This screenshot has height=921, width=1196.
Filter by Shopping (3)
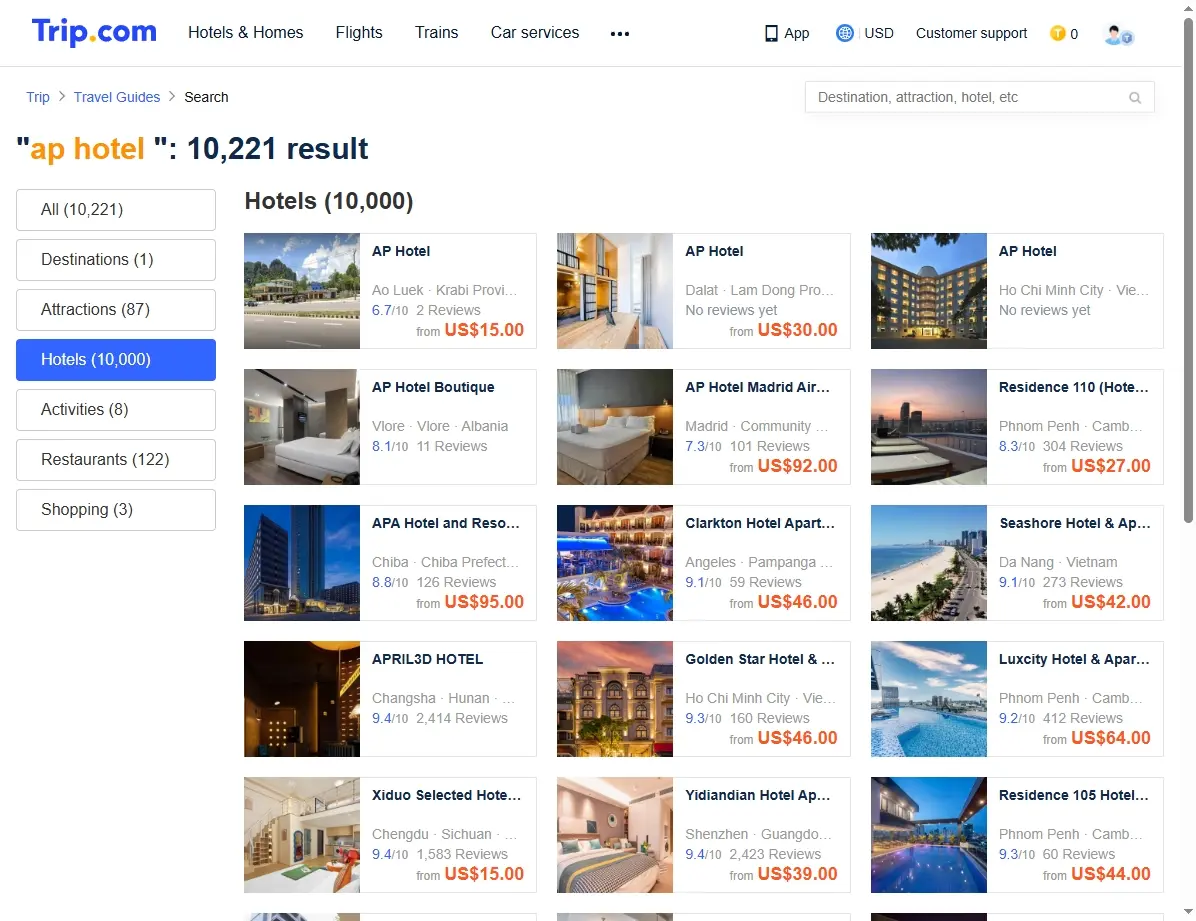tap(116, 510)
